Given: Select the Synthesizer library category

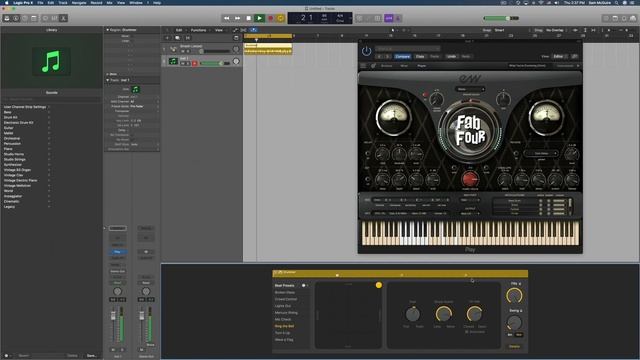Looking at the screenshot, I should click(13, 164).
